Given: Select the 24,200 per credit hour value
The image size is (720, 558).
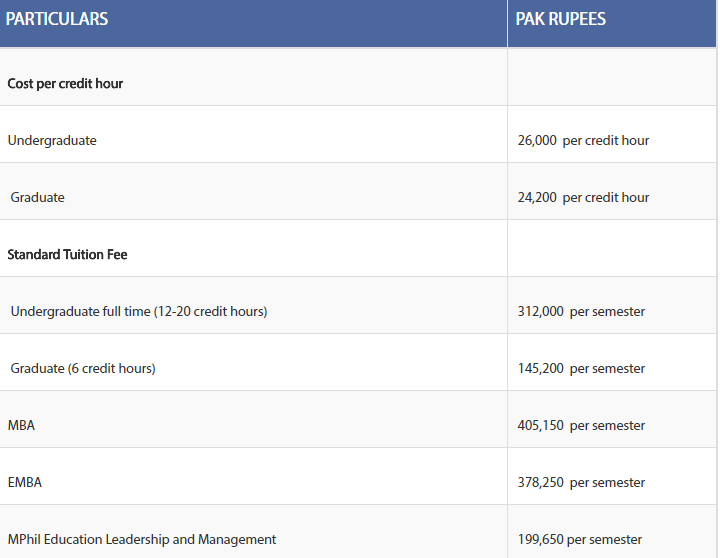Looking at the screenshot, I should (x=583, y=197).
